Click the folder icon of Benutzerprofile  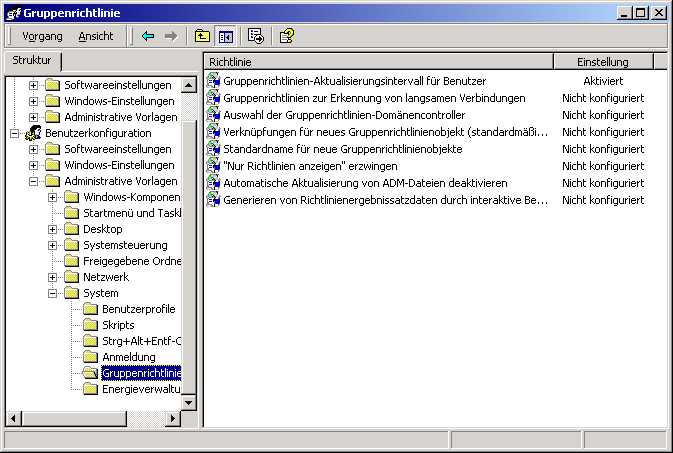click(x=90, y=309)
